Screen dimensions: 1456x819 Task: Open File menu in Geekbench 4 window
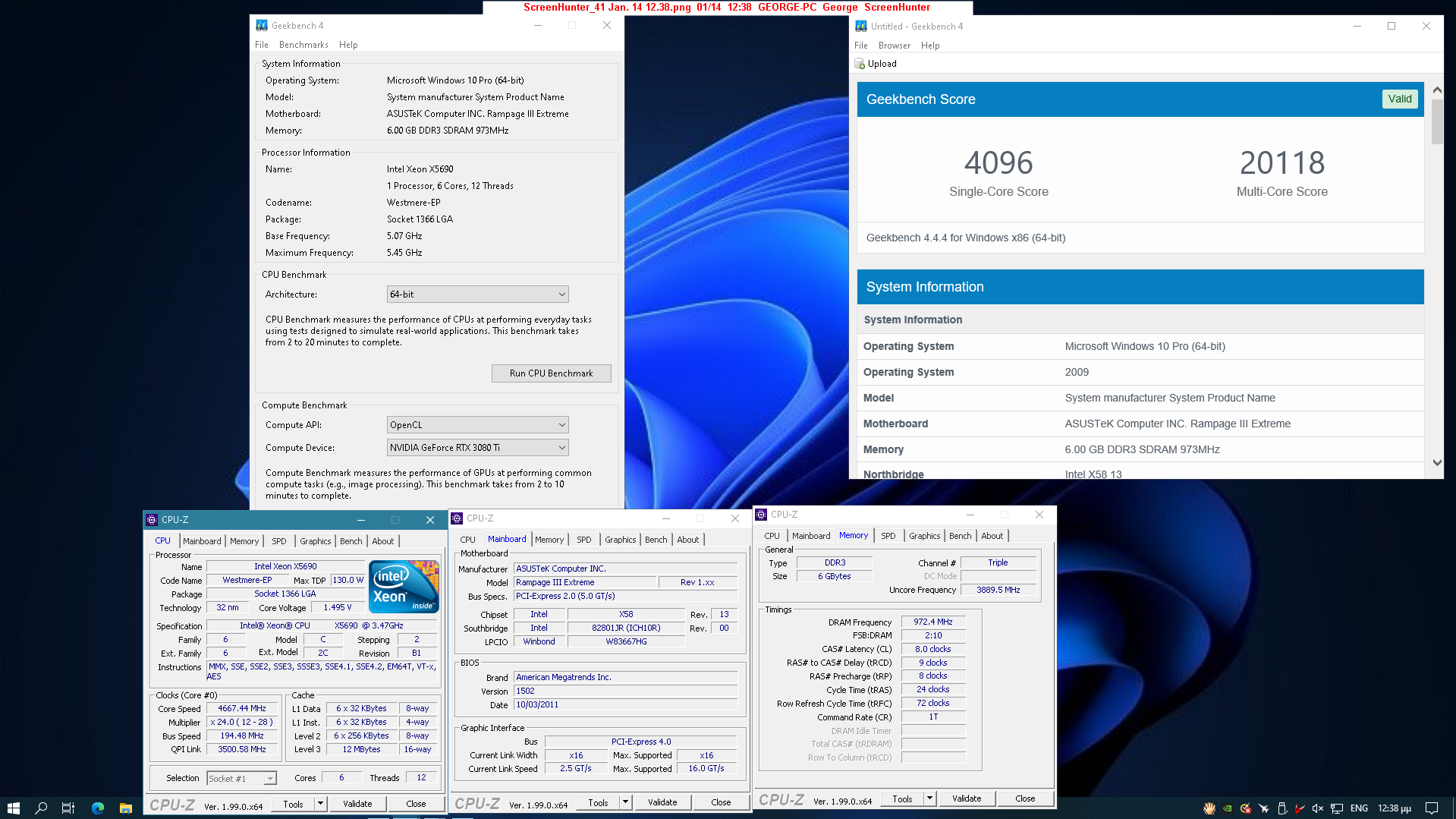(x=262, y=45)
